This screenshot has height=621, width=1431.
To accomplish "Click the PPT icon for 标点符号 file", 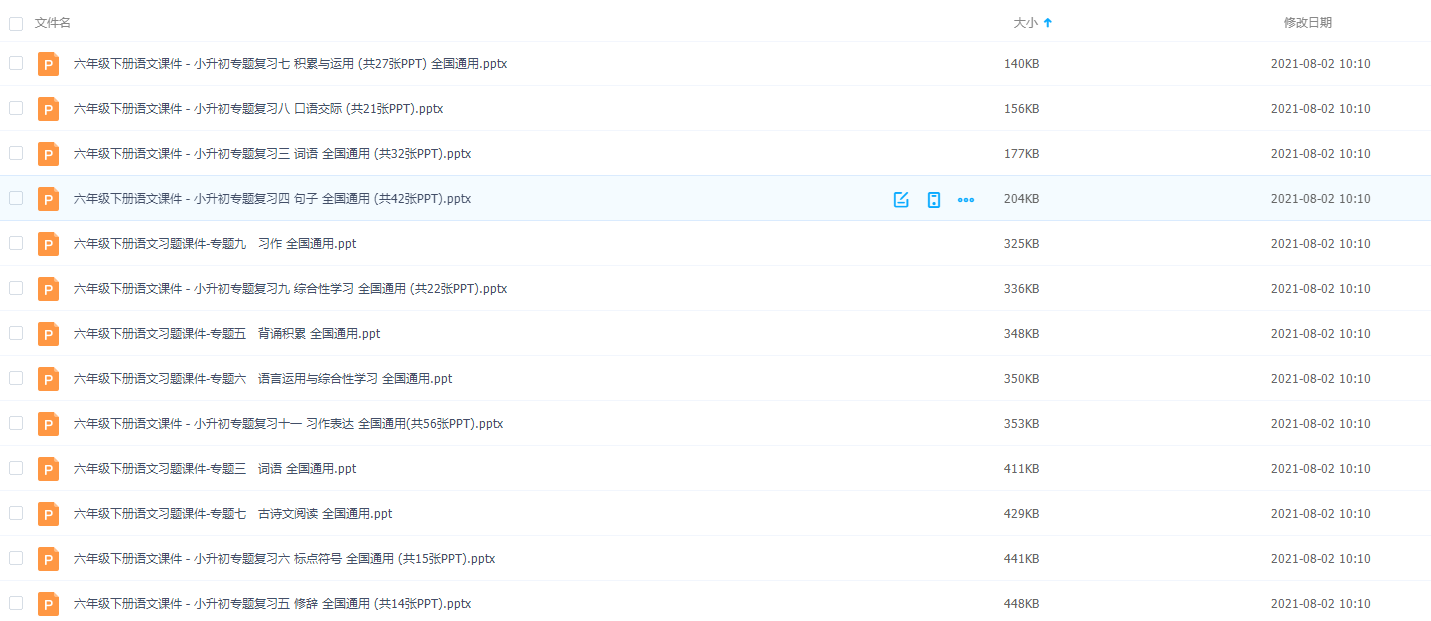I will [48, 558].
